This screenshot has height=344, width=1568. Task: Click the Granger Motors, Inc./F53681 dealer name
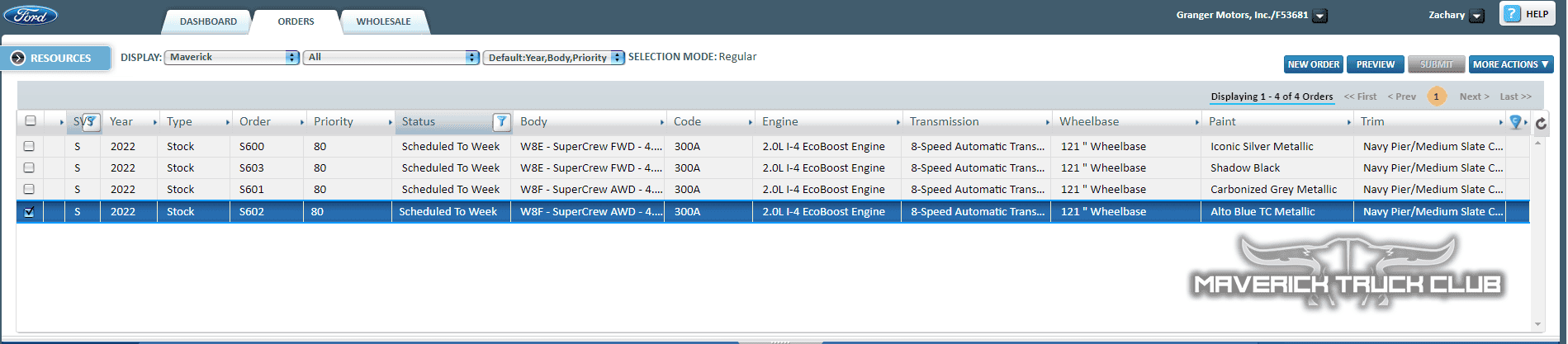[x=1242, y=15]
